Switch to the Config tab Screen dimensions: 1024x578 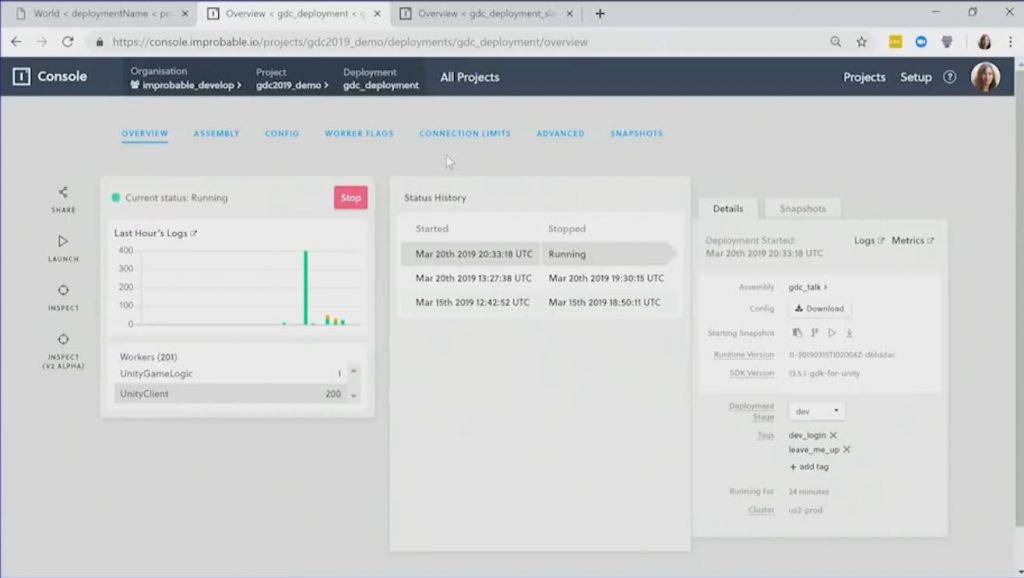282,133
